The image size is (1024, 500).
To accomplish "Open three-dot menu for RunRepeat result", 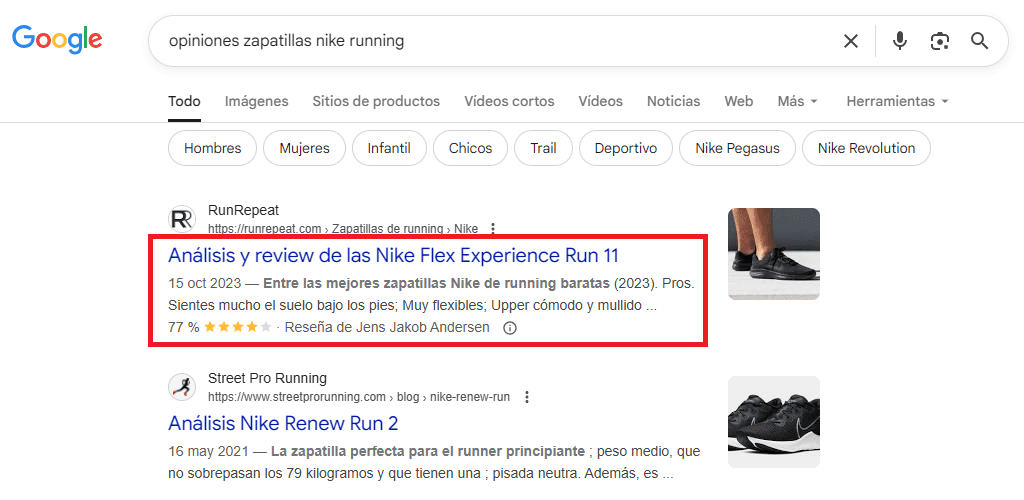I will click(492, 228).
